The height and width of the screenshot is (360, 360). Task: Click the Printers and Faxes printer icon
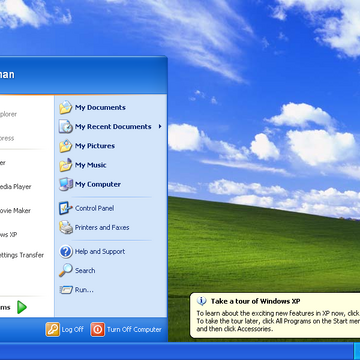tap(66, 228)
